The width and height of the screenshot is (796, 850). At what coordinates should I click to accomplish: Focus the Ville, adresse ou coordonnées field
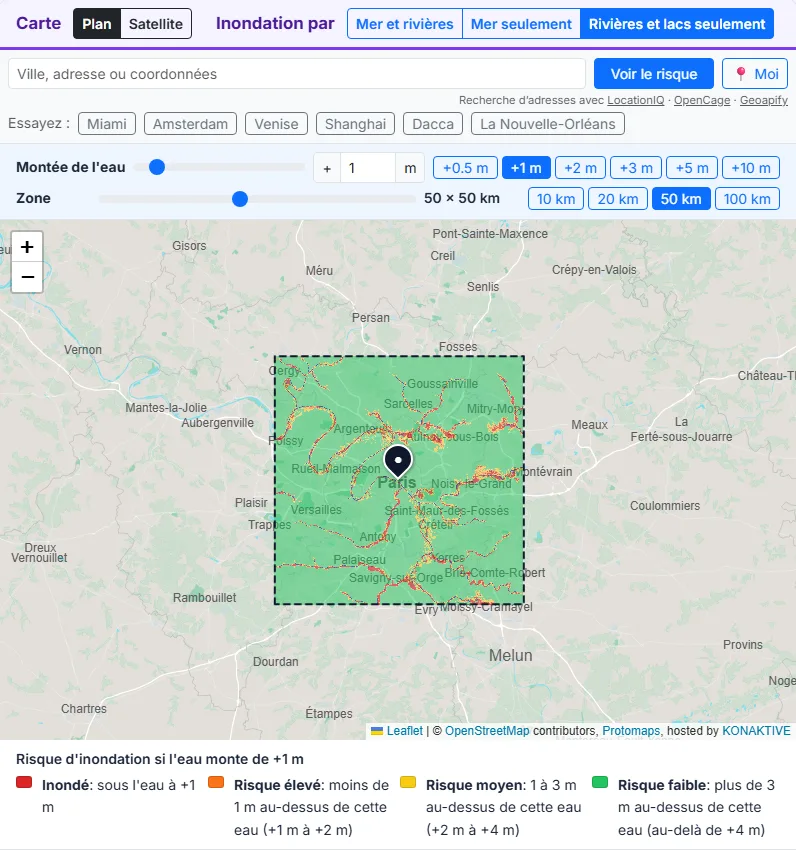click(x=297, y=74)
